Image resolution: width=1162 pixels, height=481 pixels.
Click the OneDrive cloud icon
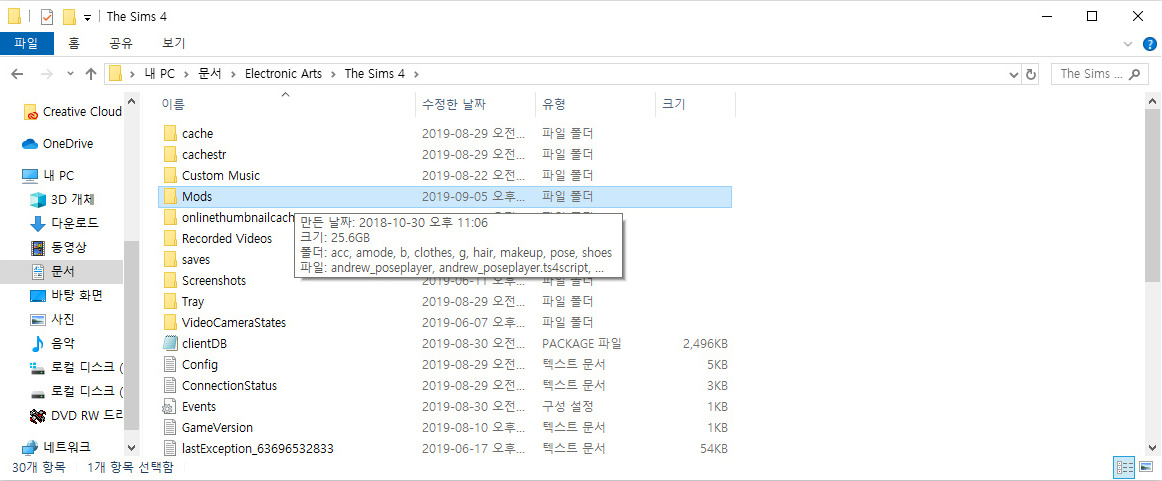pos(30,144)
